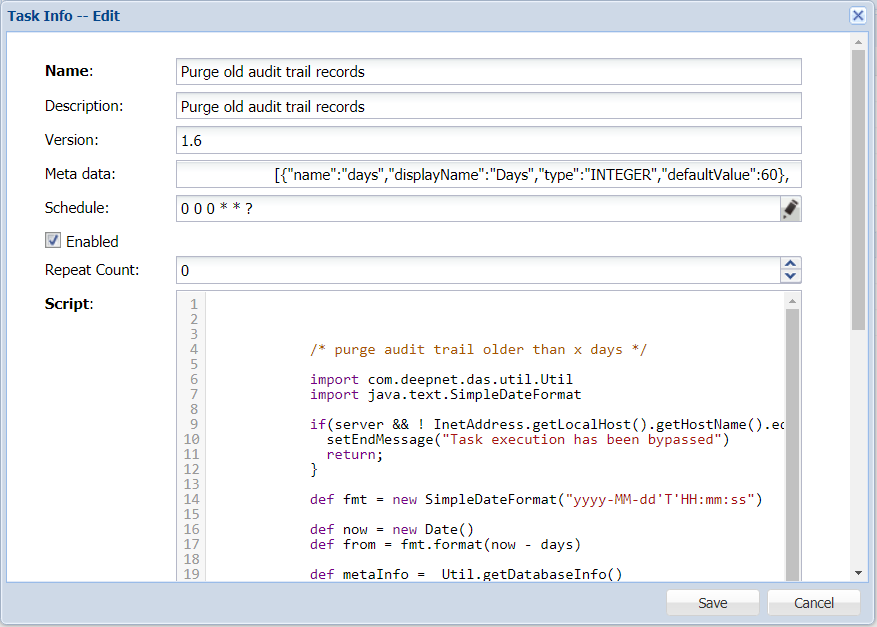This screenshot has height=627, width=877.
Task: Click dialog scroll down arrow
Action: pyautogui.click(x=858, y=572)
